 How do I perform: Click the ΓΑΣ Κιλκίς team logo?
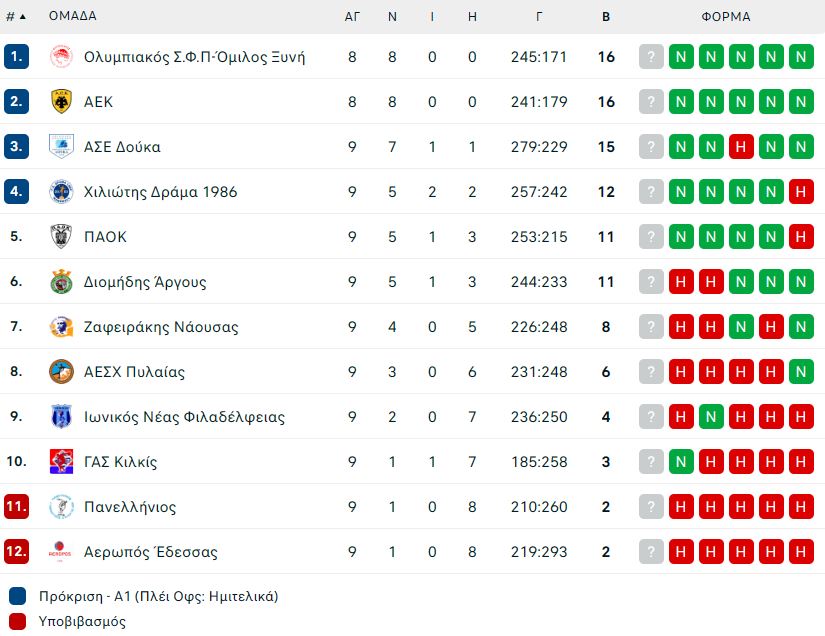point(61,461)
